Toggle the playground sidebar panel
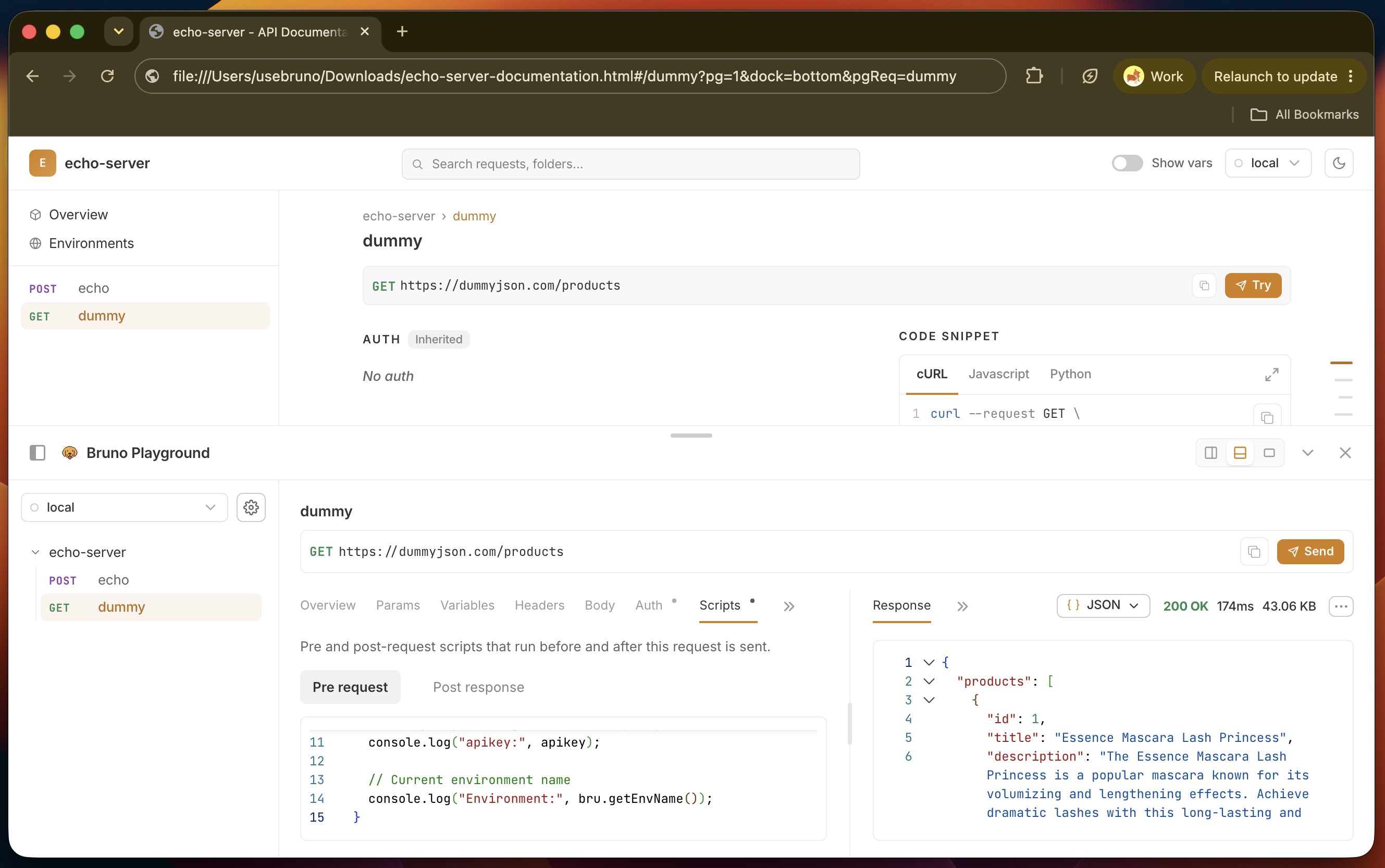Image resolution: width=1385 pixels, height=868 pixels. (38, 453)
